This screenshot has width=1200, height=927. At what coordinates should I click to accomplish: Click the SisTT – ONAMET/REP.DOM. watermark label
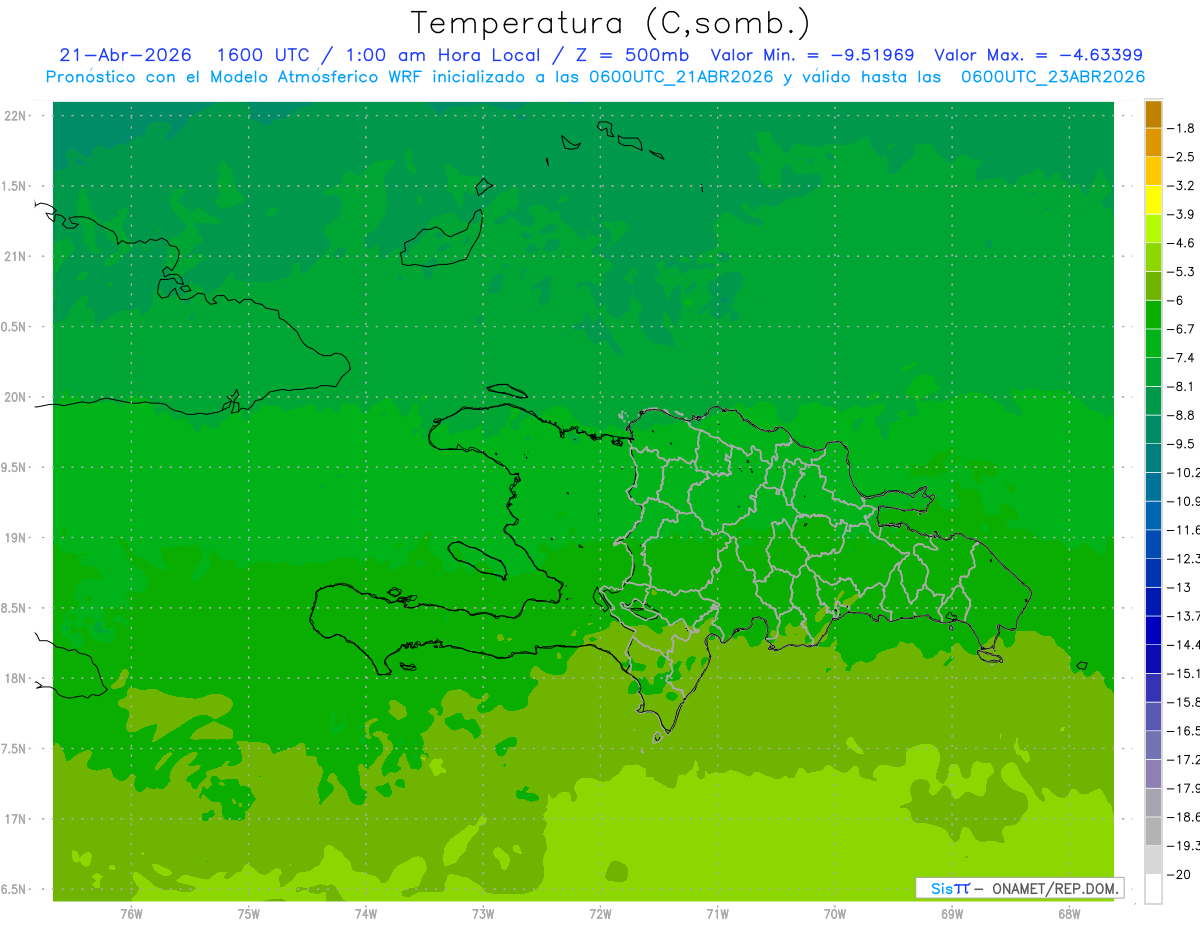pos(1020,888)
